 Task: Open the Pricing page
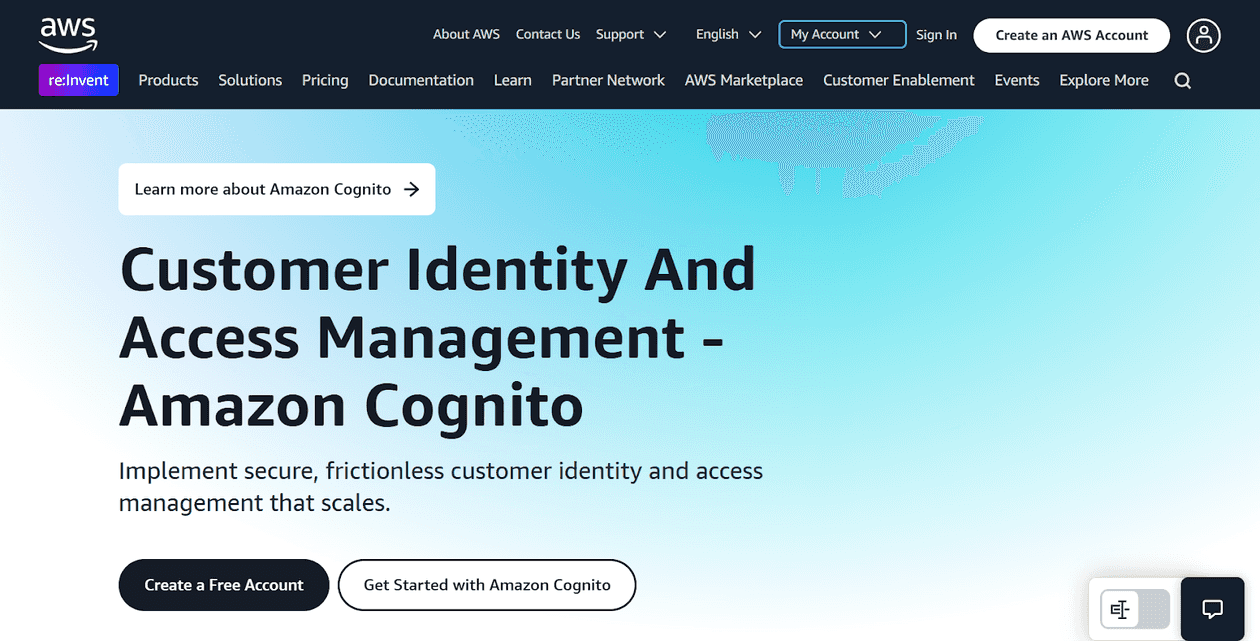pos(324,80)
